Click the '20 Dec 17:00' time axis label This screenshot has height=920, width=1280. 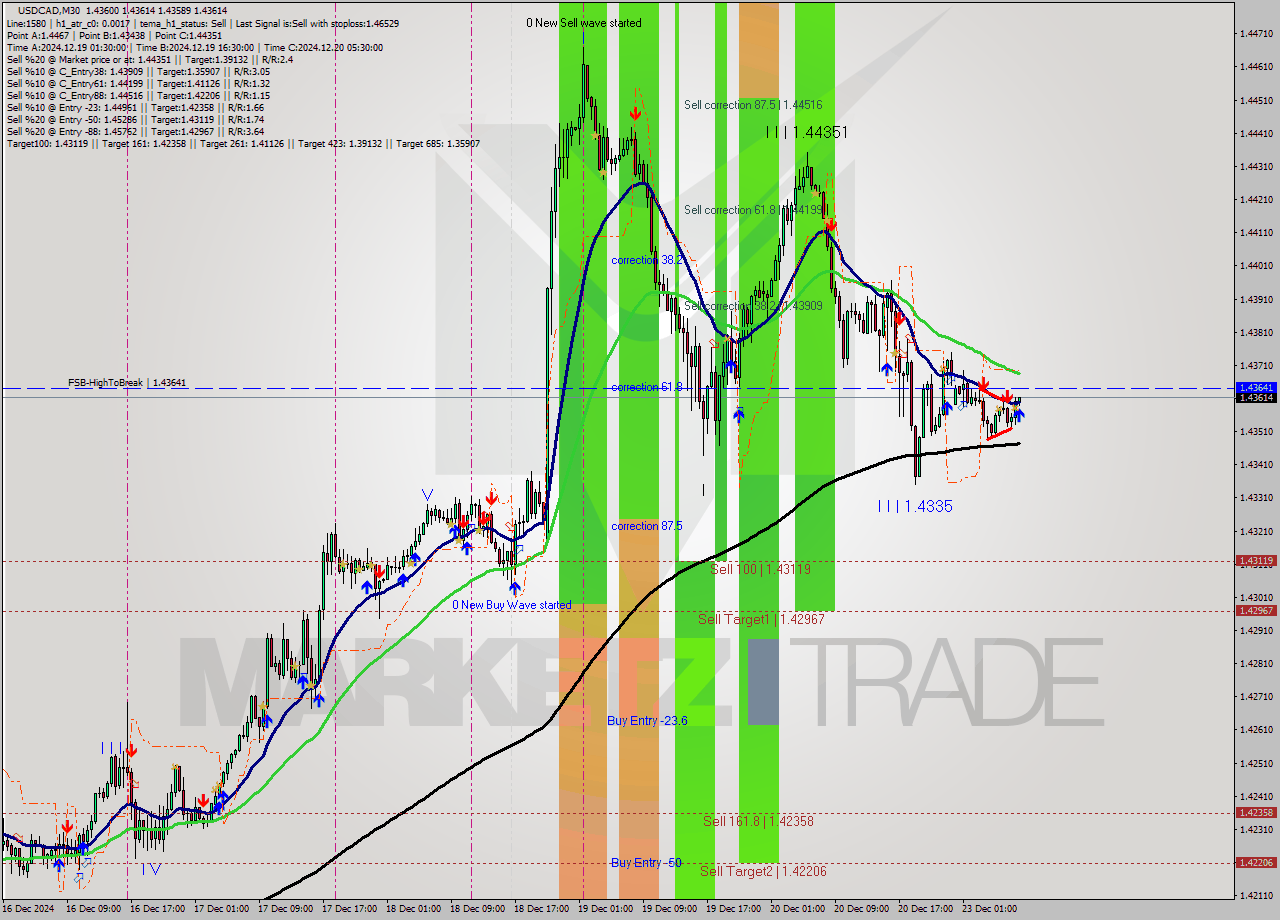pos(926,909)
